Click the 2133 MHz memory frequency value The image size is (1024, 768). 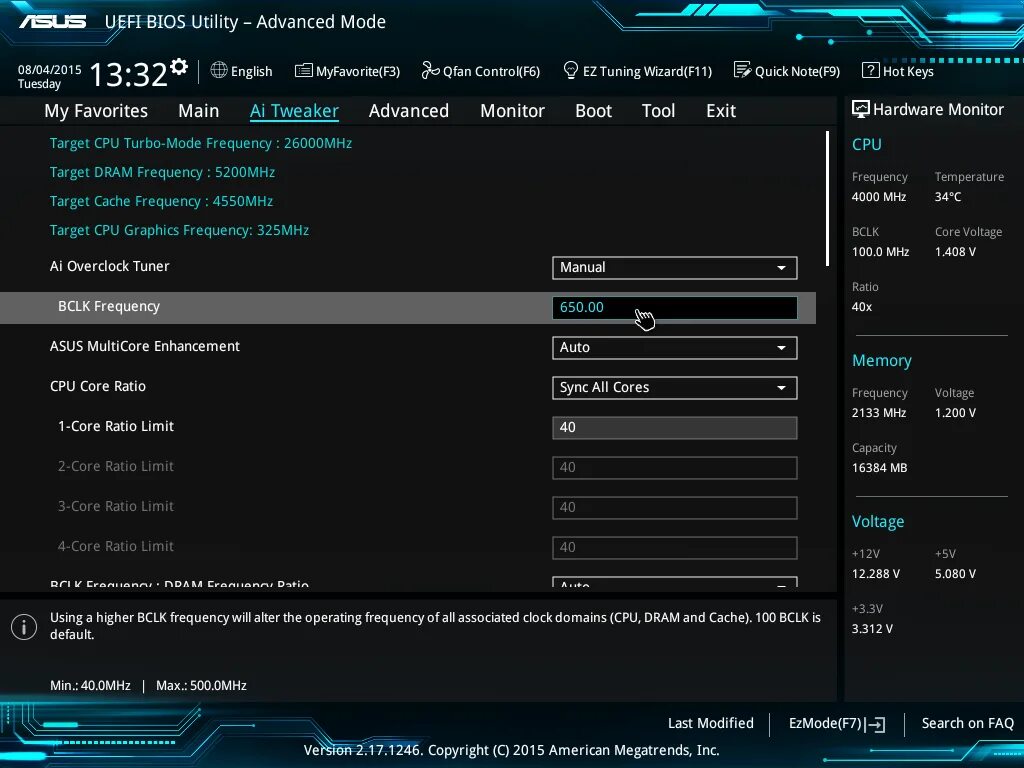pyautogui.click(x=879, y=413)
